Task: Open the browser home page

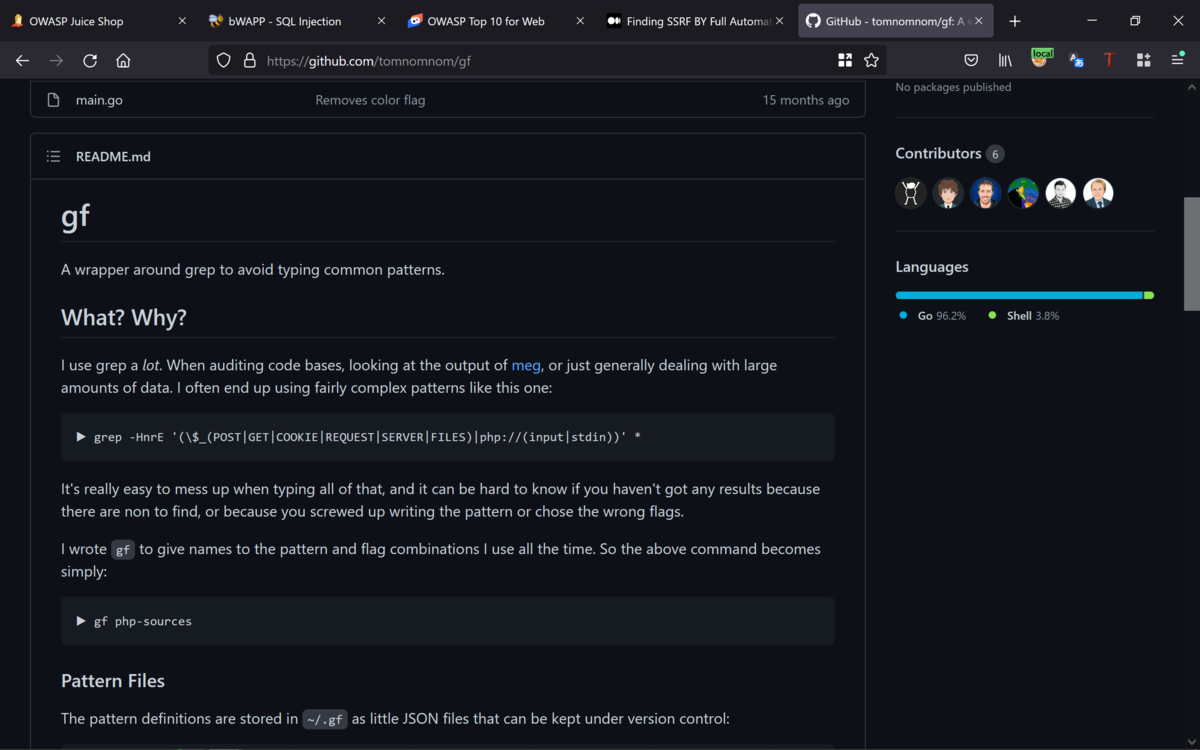Action: [123, 61]
